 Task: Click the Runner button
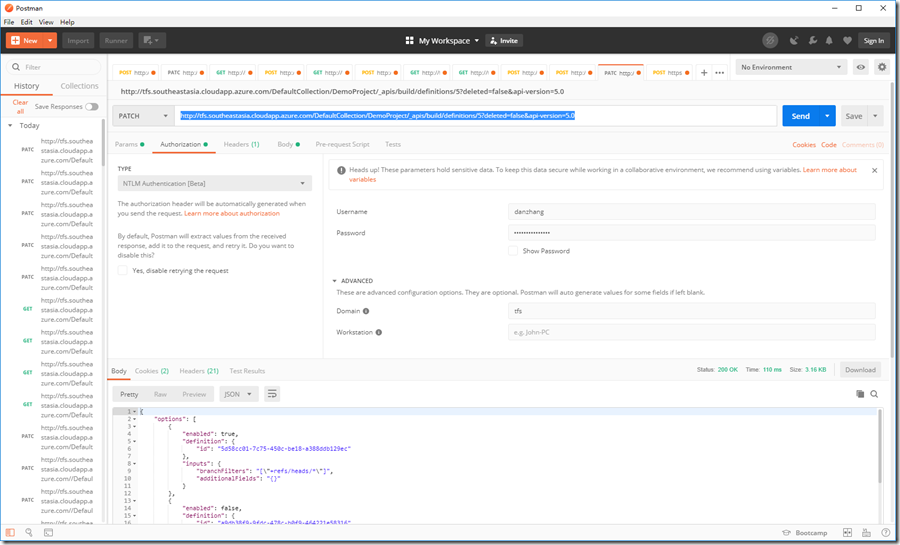tap(116, 41)
